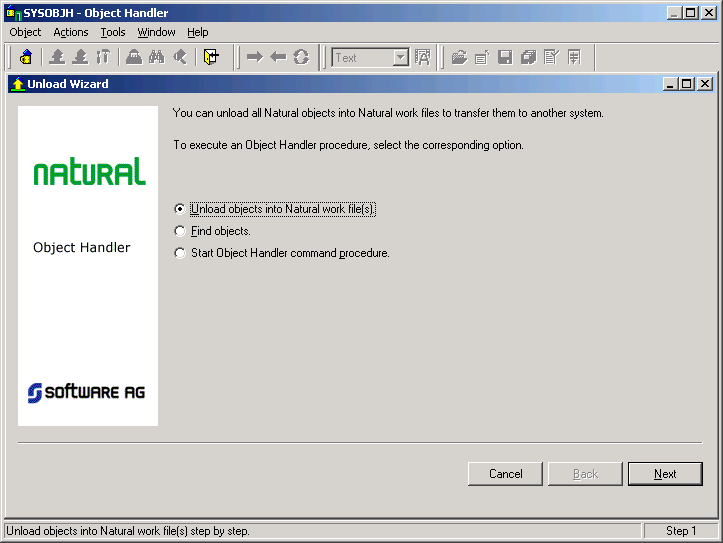Click the SYSOBJH application title icon
The image size is (723, 543).
click(14, 13)
